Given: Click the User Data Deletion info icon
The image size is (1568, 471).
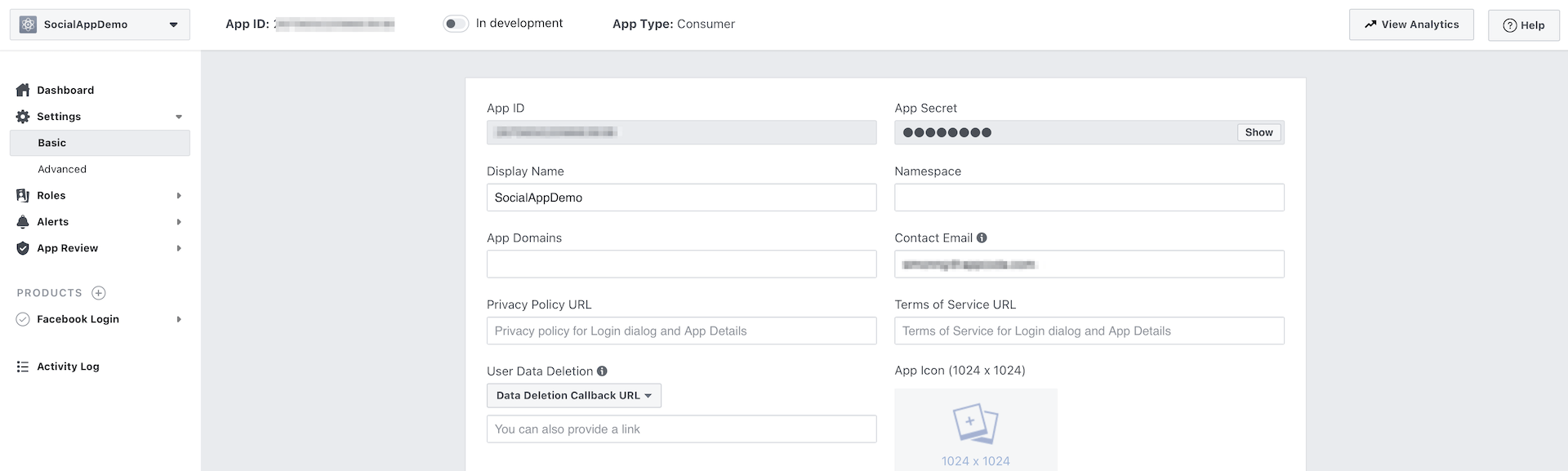Looking at the screenshot, I should click(602, 371).
